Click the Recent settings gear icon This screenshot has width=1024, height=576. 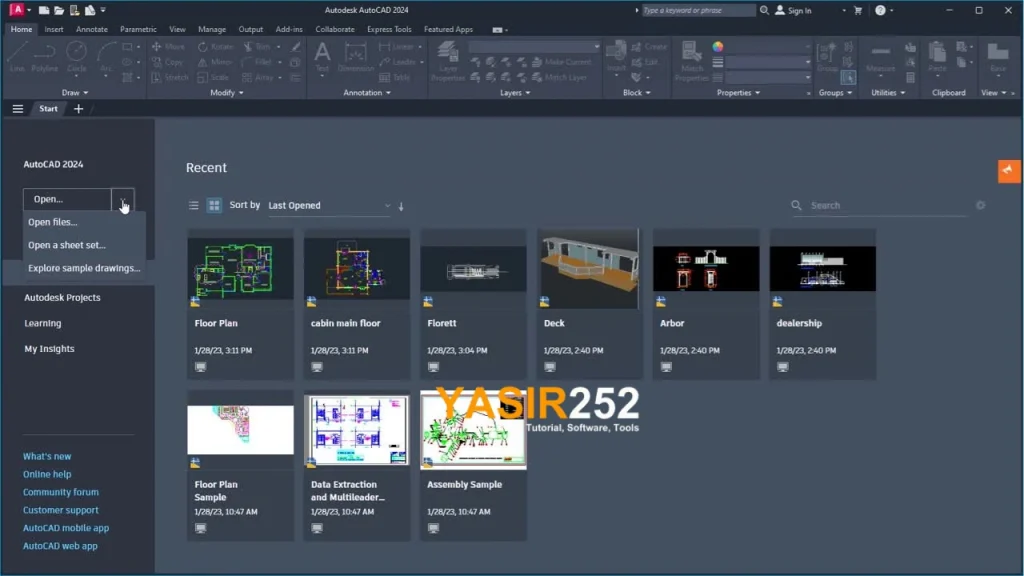pos(980,205)
